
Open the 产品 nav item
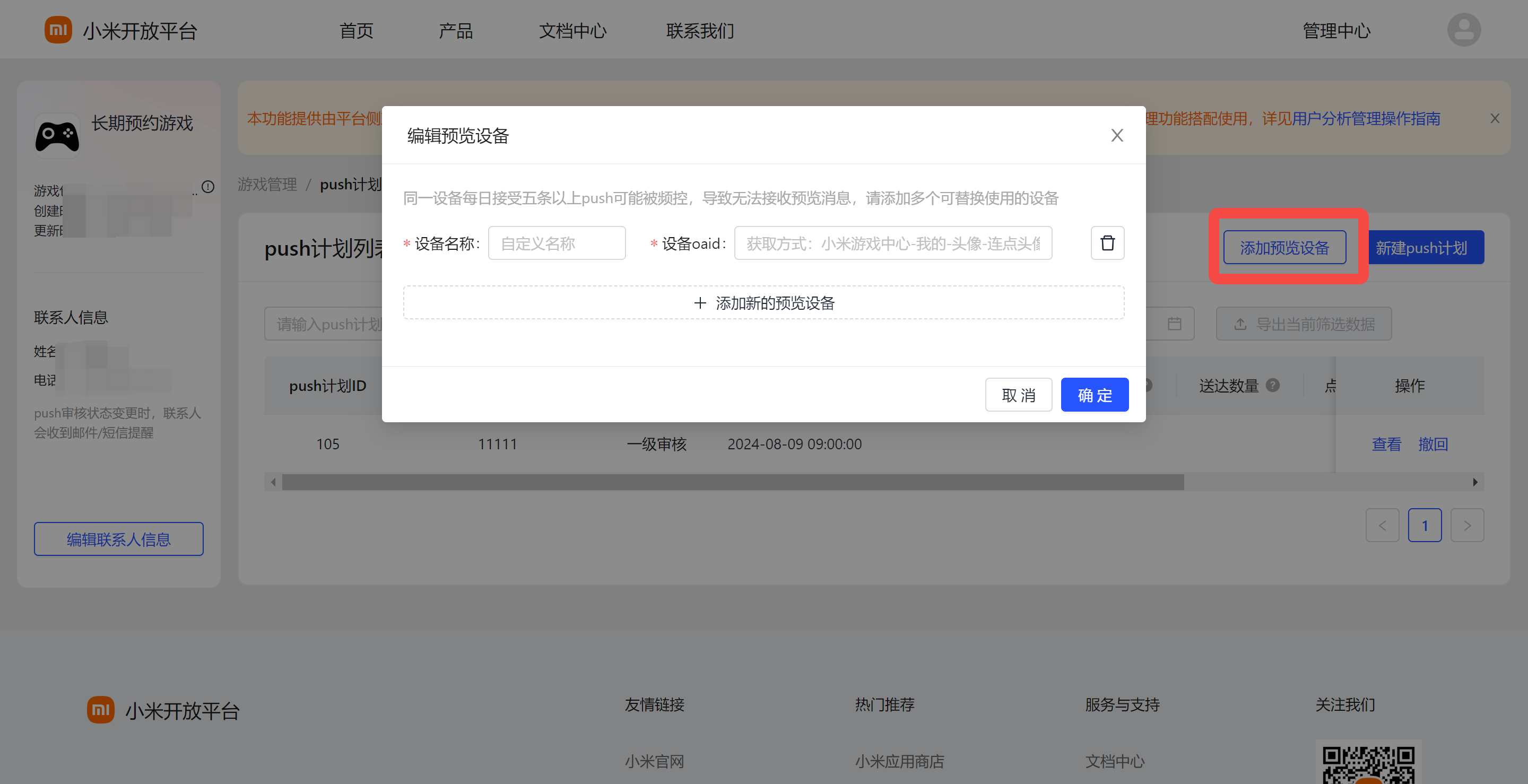pos(456,31)
